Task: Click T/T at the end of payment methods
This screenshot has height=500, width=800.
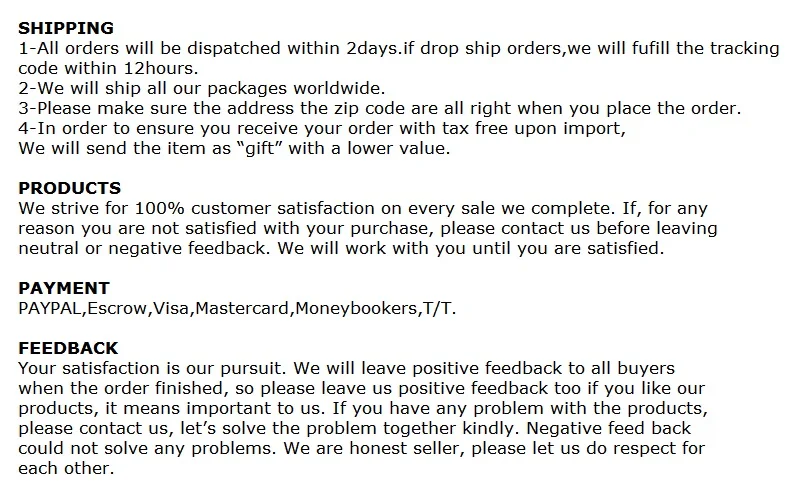Action: 437,309
